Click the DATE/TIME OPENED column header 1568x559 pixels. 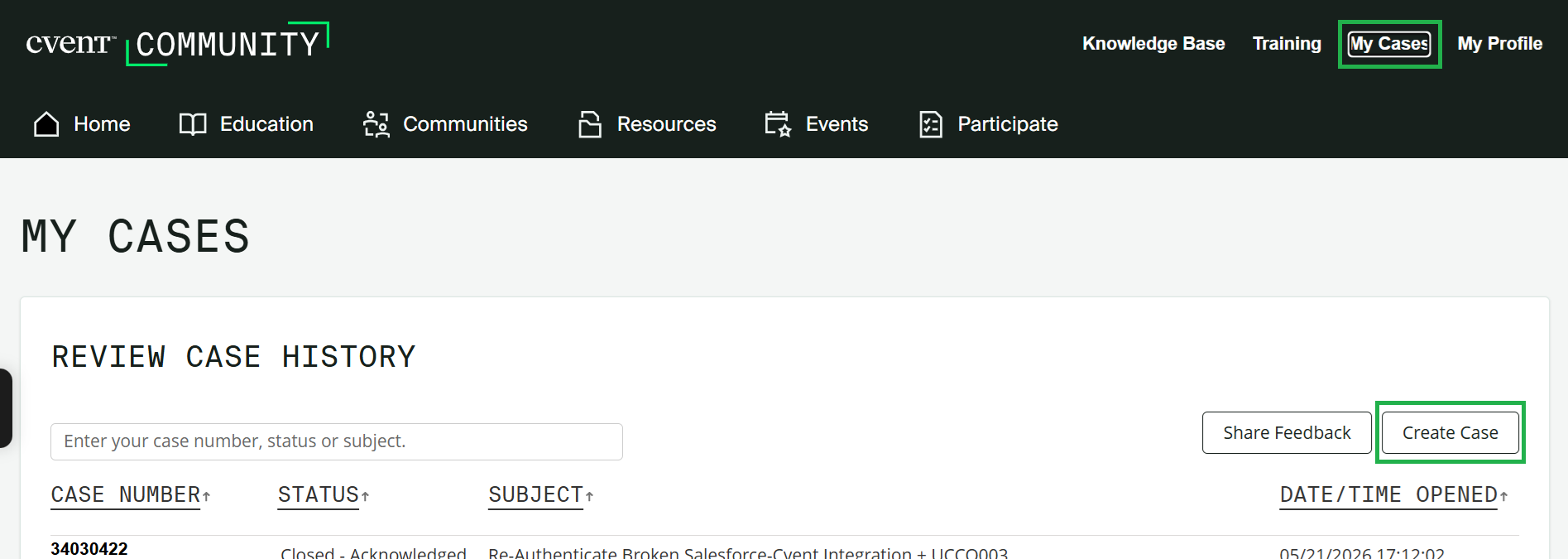click(x=1388, y=495)
